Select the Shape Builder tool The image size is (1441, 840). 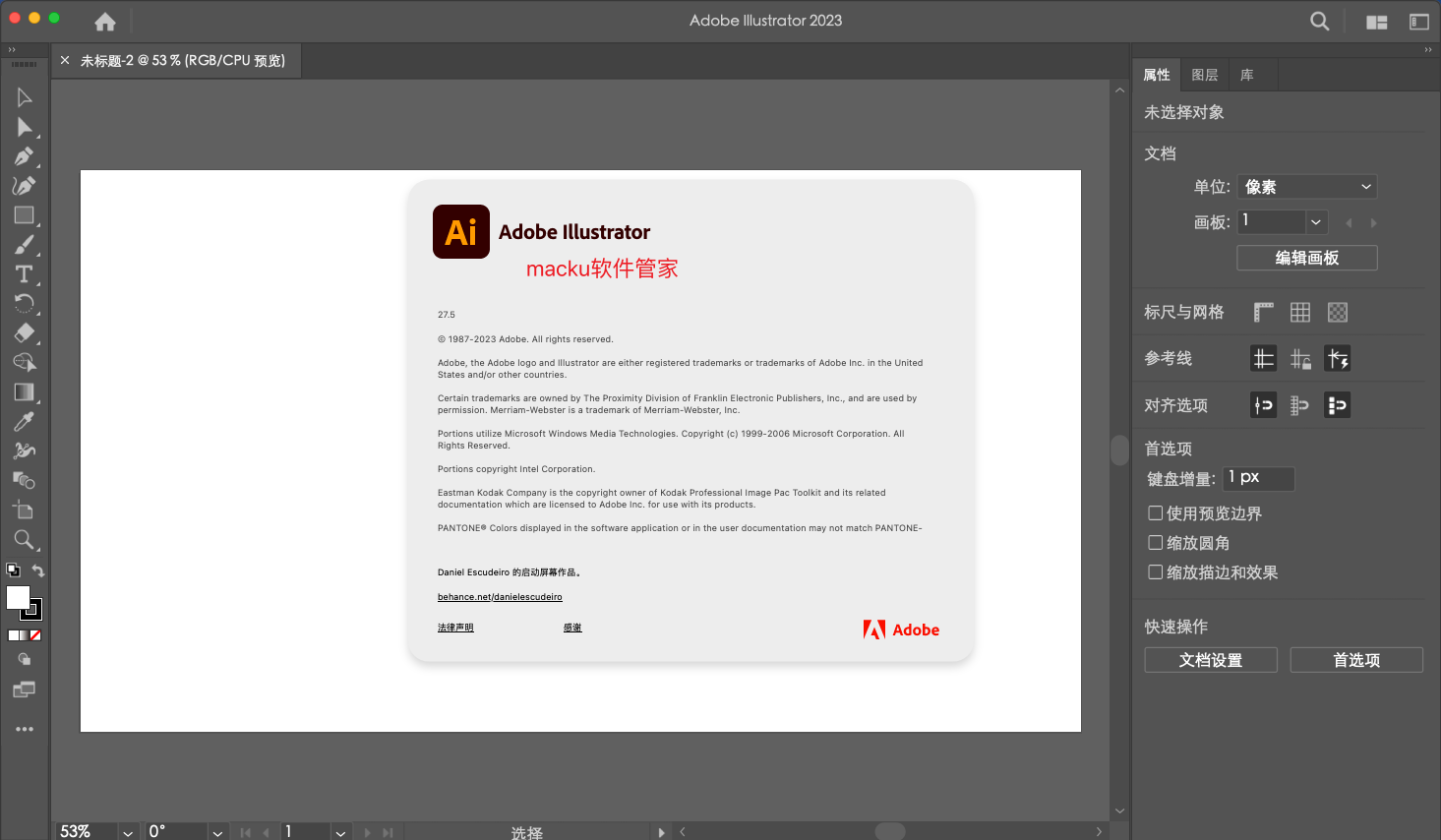coord(25,362)
